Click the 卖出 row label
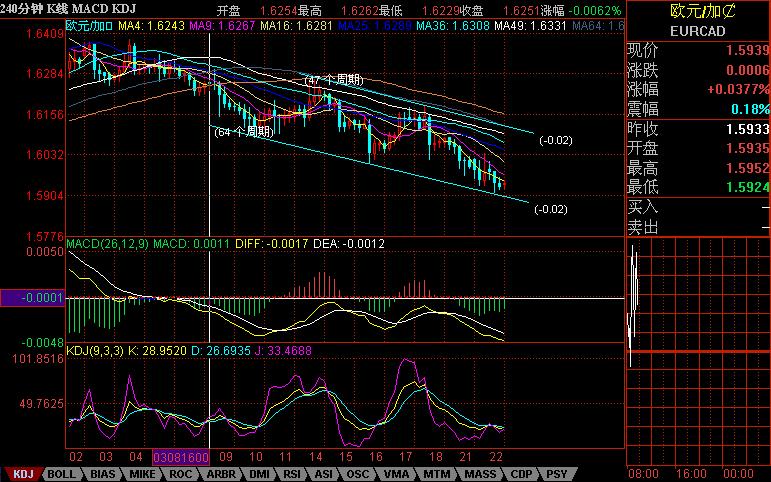 click(x=643, y=227)
